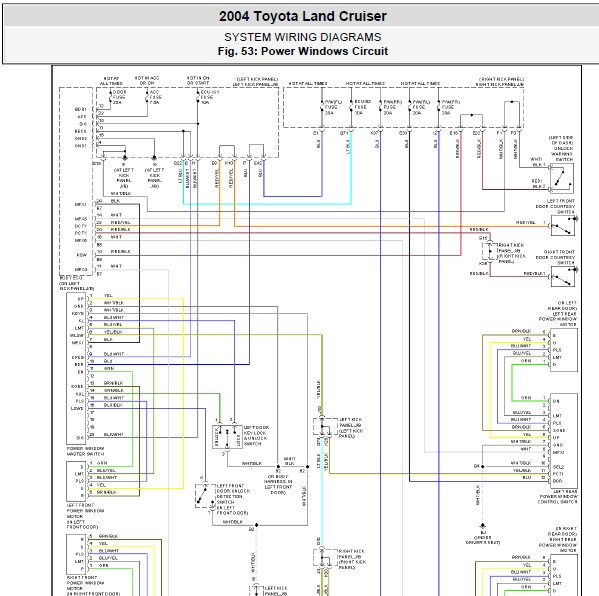Click the "HOT IN ON OR START" note
Screen dimensions: 599x596
198,80
